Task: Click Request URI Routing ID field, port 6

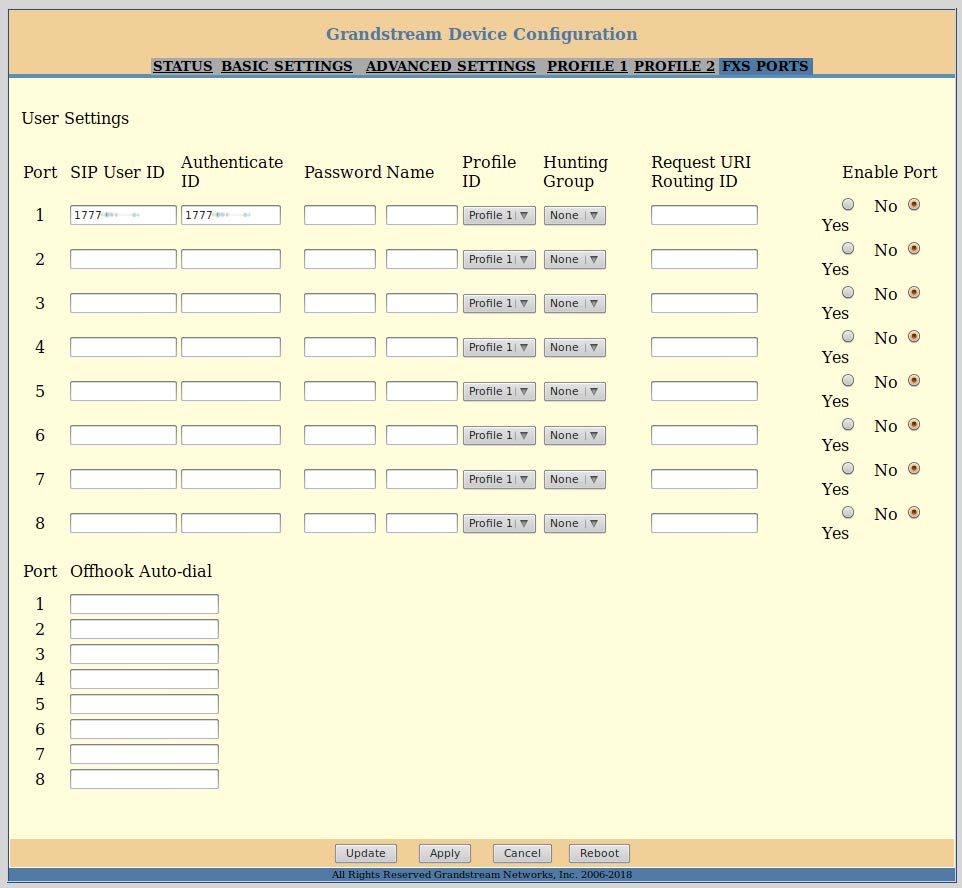Action: [704, 434]
